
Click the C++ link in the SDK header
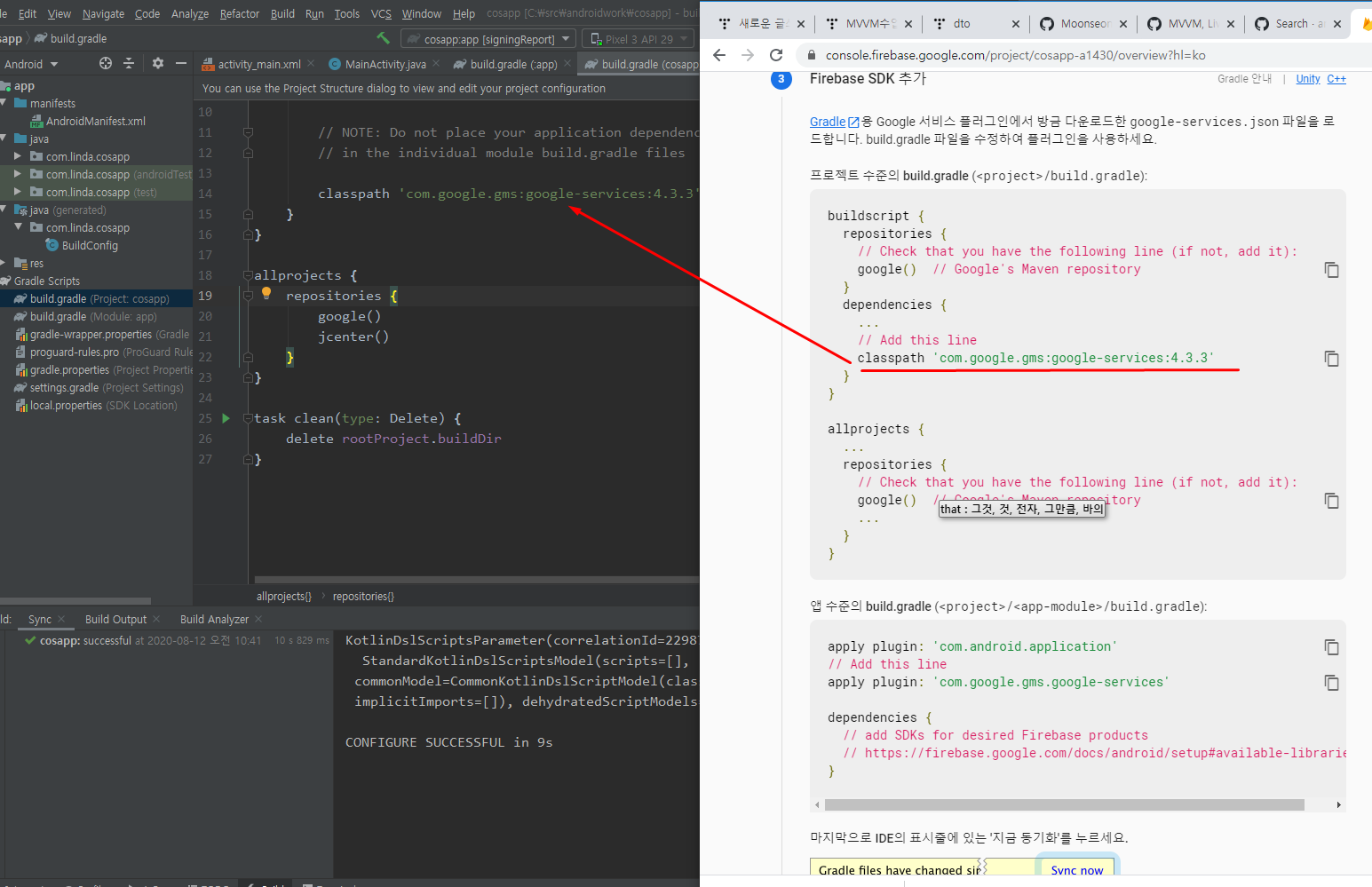coord(1336,79)
